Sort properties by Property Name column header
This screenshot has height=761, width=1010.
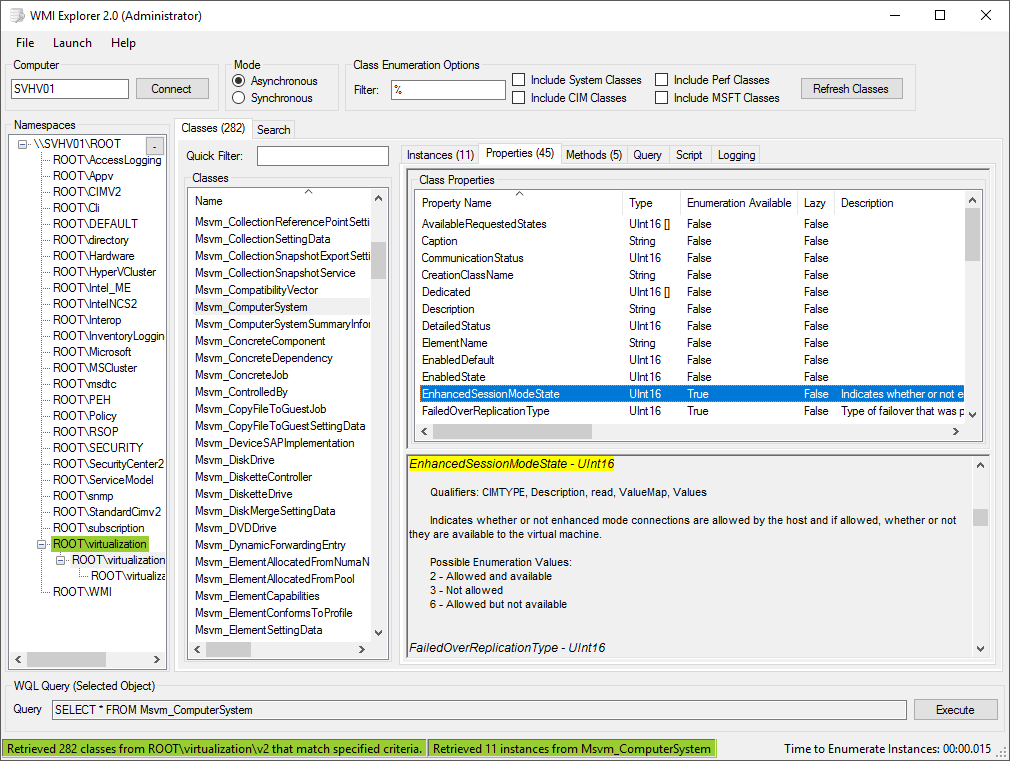click(518, 203)
